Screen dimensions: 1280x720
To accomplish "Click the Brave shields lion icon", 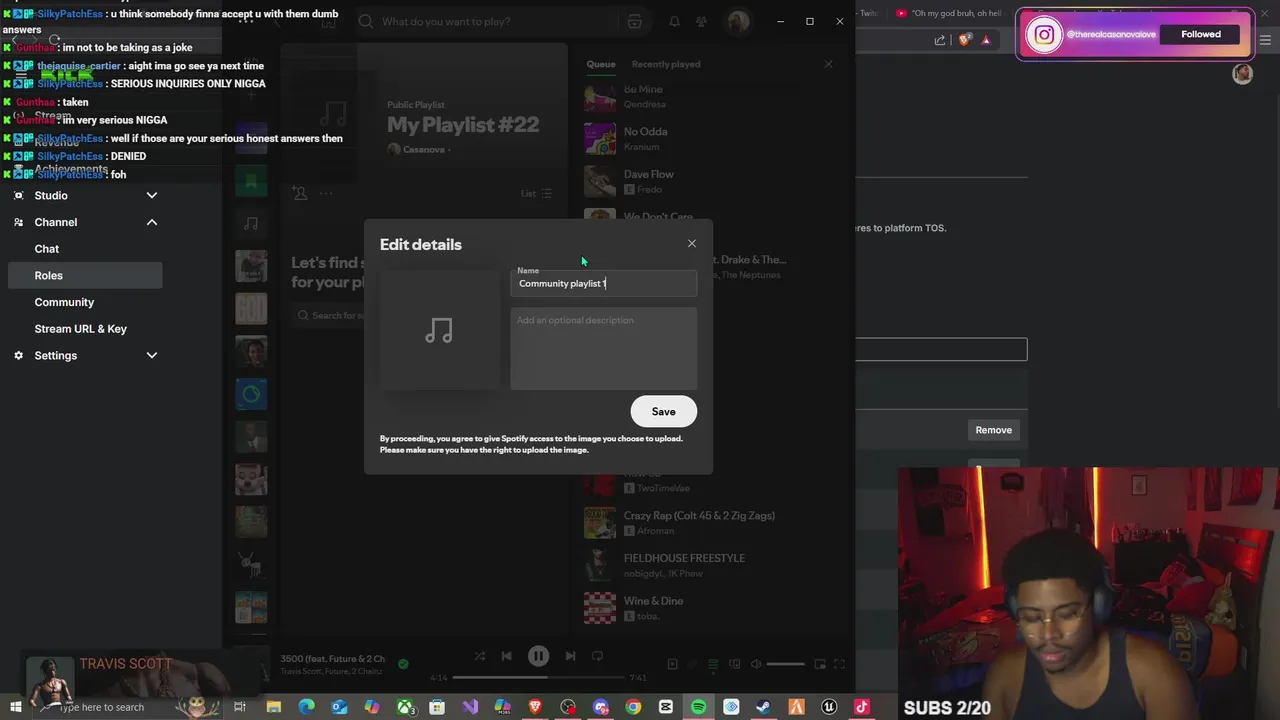I will pyautogui.click(x=964, y=40).
